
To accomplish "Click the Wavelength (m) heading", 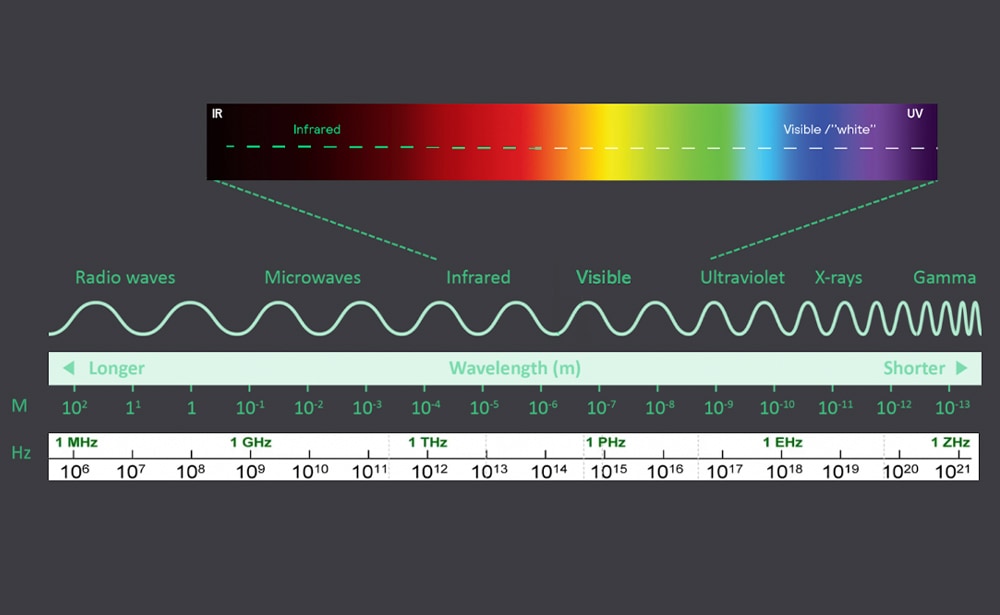I will pyautogui.click(x=515, y=368).
